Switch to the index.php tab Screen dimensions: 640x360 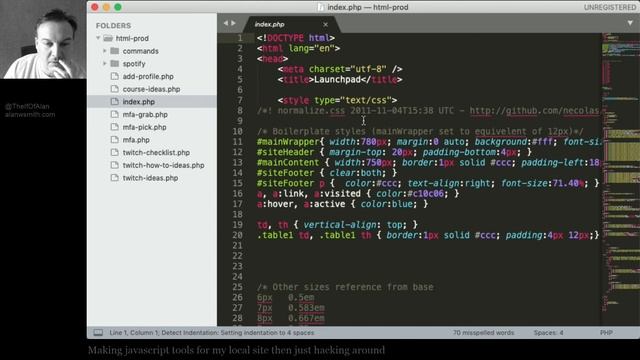(269, 24)
